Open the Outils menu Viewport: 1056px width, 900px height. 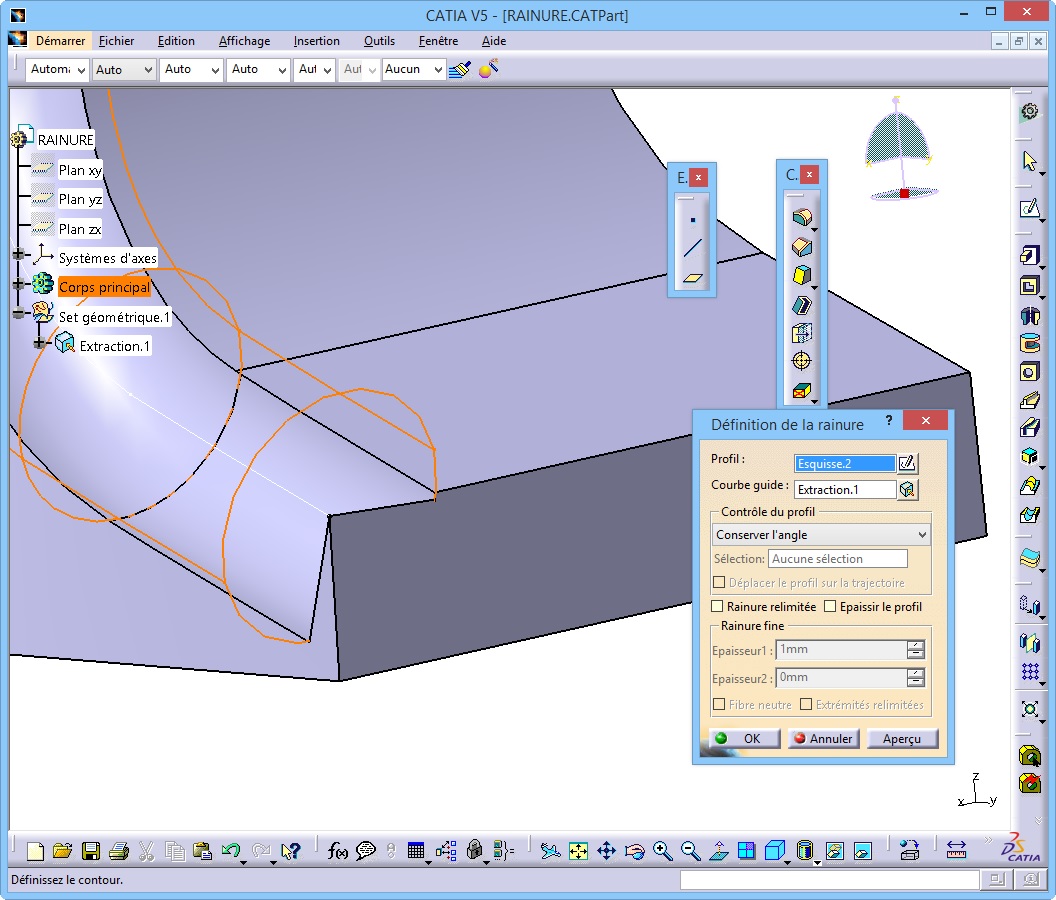click(379, 41)
